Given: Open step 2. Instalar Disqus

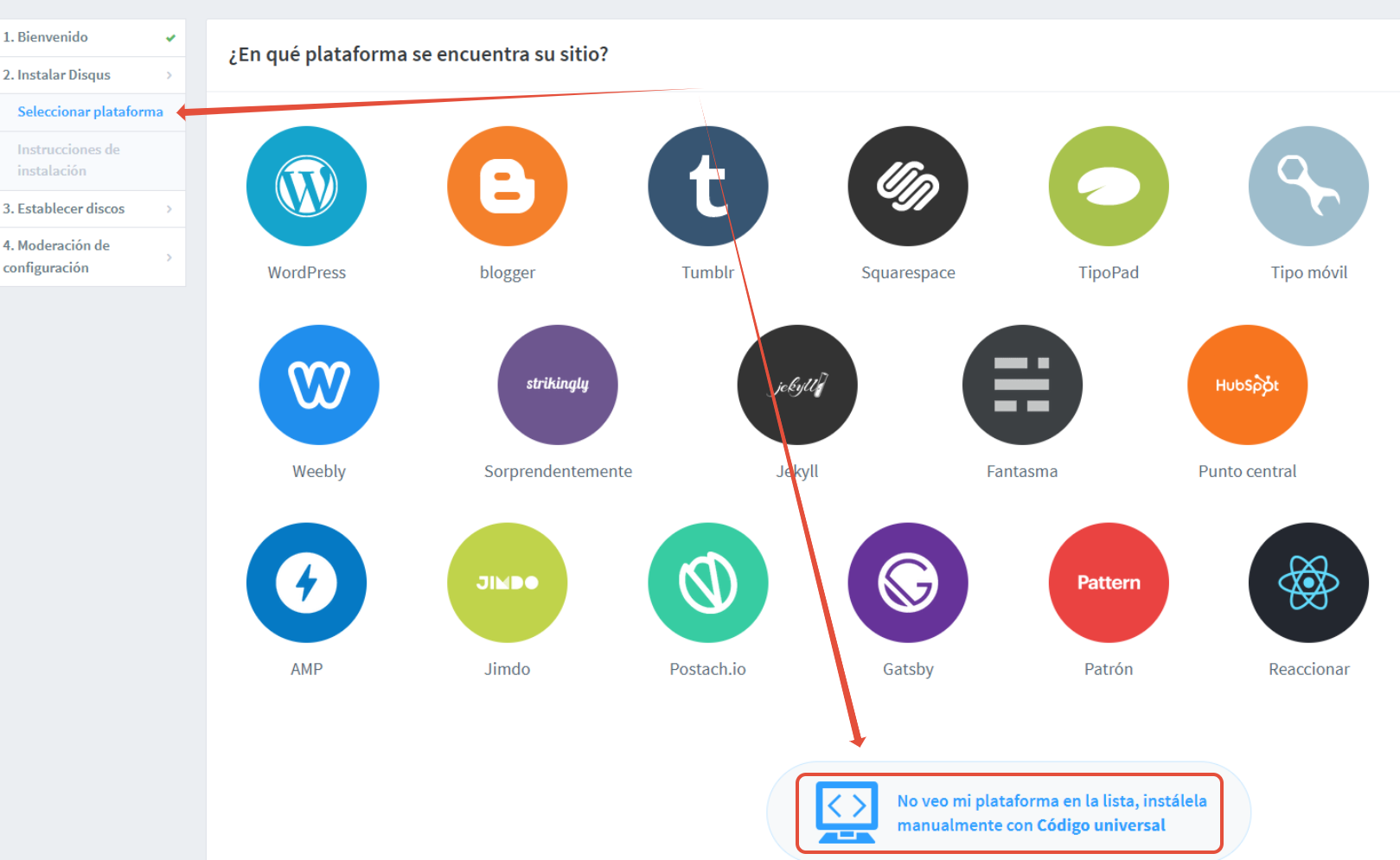Looking at the screenshot, I should point(93,75).
